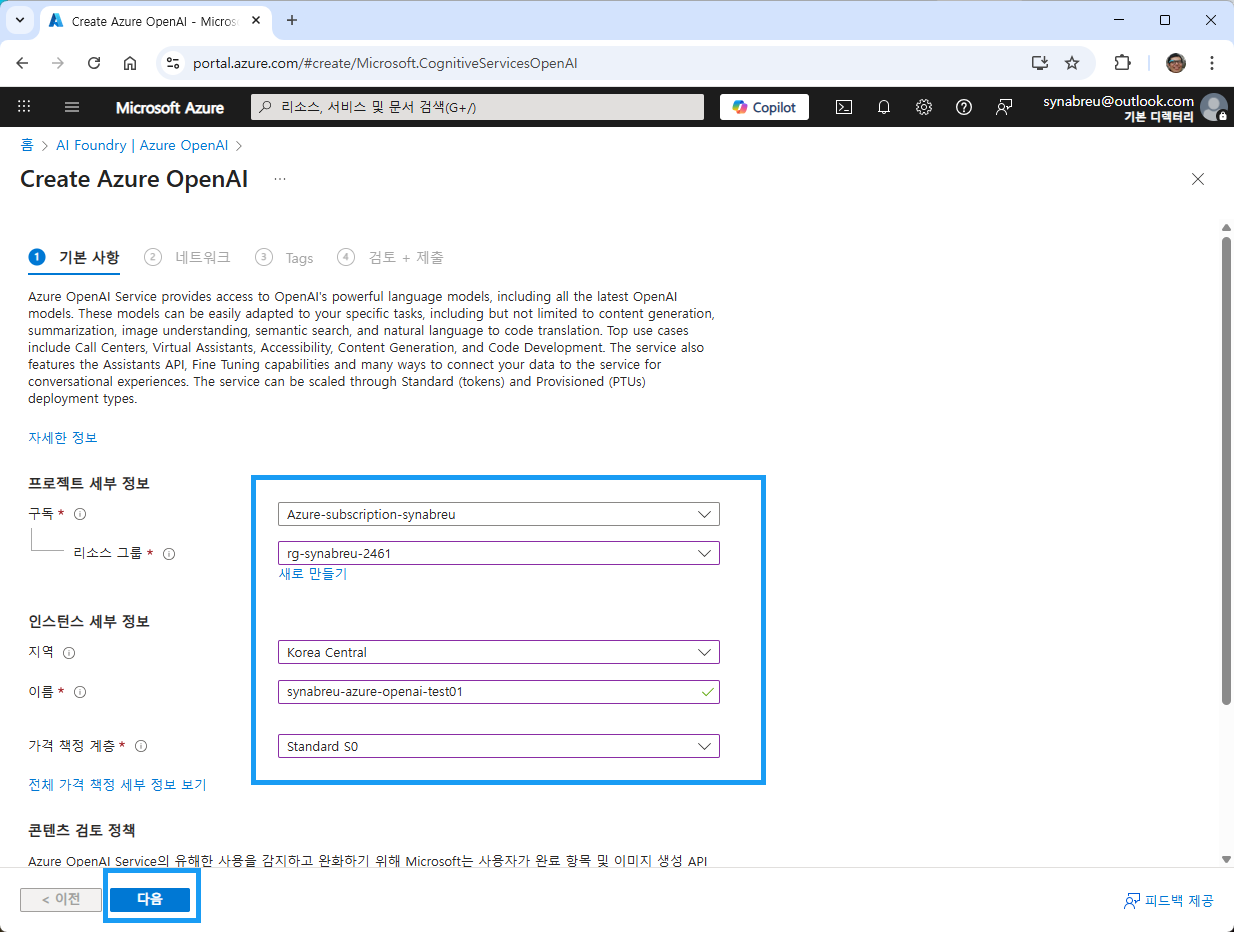The image size is (1234, 932).
Task: Open the feedback icon in Azure header
Action: [1004, 107]
